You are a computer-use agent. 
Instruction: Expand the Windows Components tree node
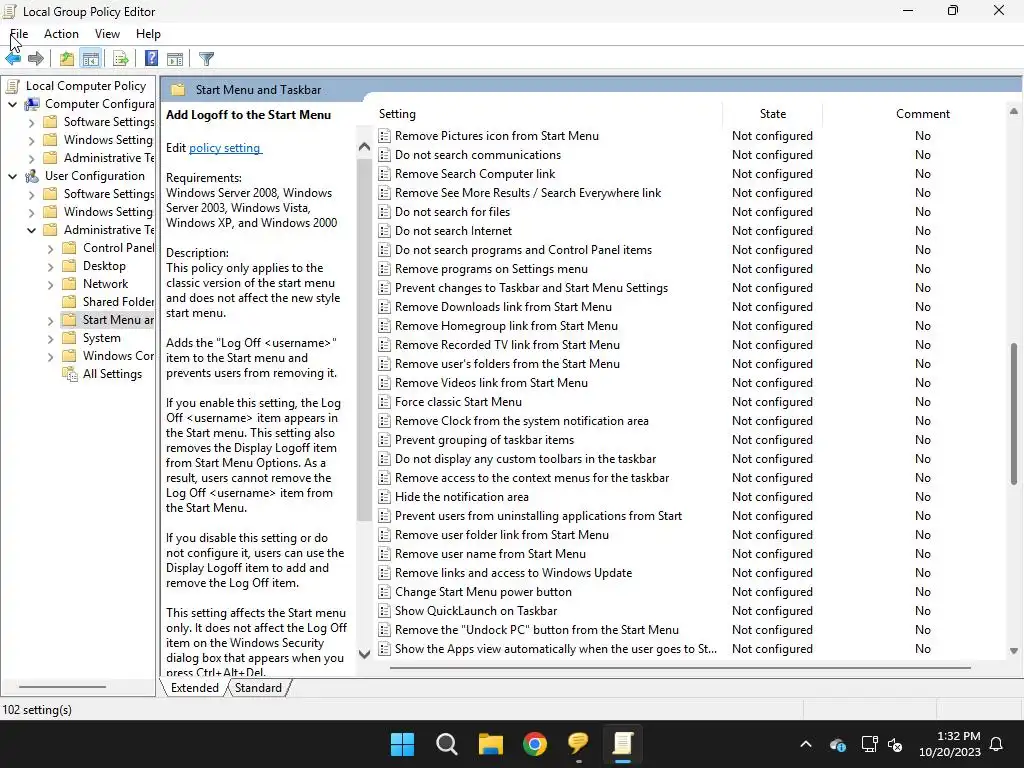click(x=50, y=356)
